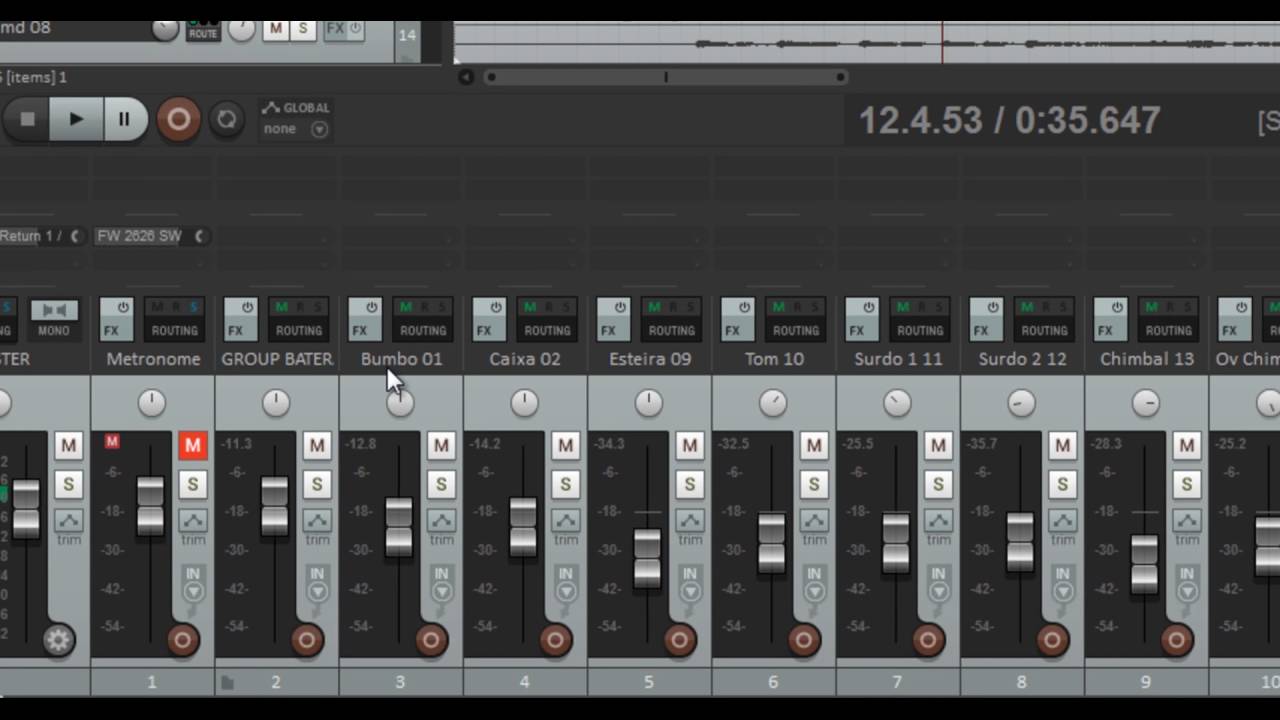Select track number 7 at the bottom
This screenshot has height=720, width=1280.
click(x=897, y=682)
